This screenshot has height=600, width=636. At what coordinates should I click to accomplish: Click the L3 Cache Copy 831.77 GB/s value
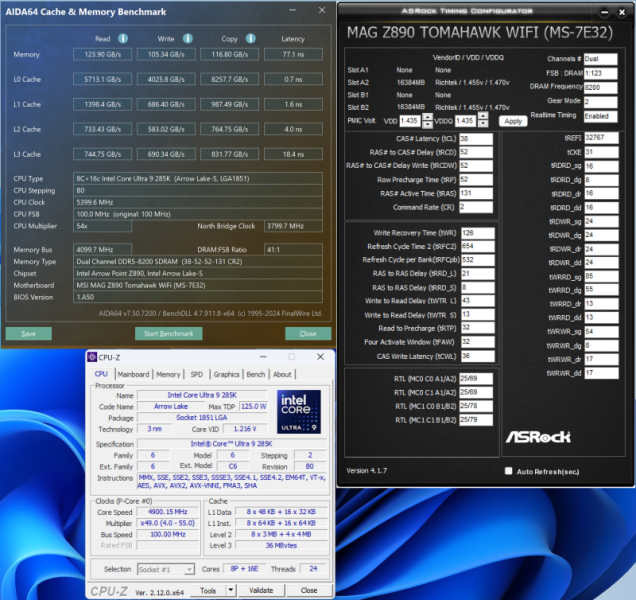click(230, 154)
